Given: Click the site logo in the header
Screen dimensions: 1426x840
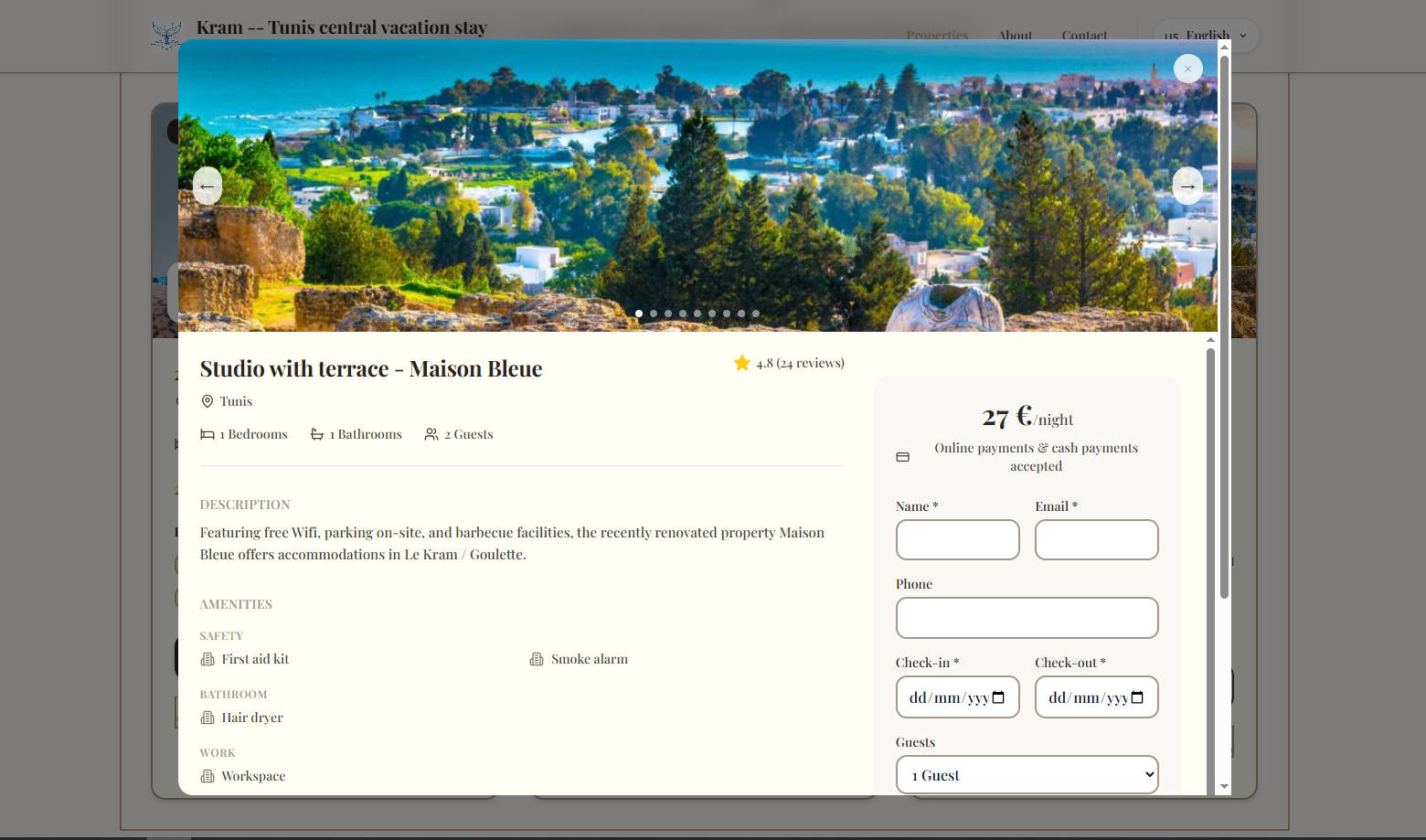Looking at the screenshot, I should [x=166, y=36].
